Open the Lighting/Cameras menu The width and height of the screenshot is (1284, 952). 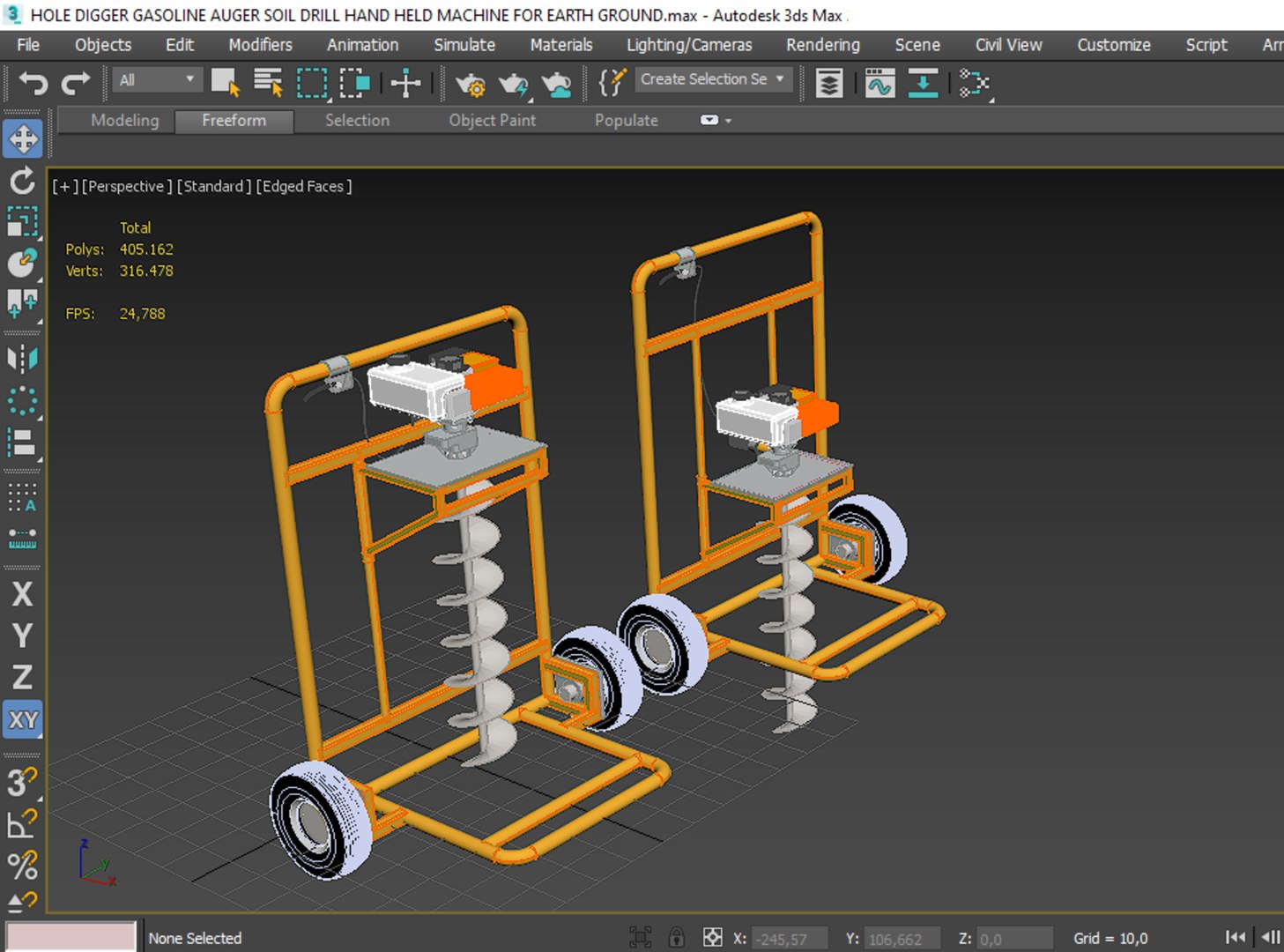689,45
